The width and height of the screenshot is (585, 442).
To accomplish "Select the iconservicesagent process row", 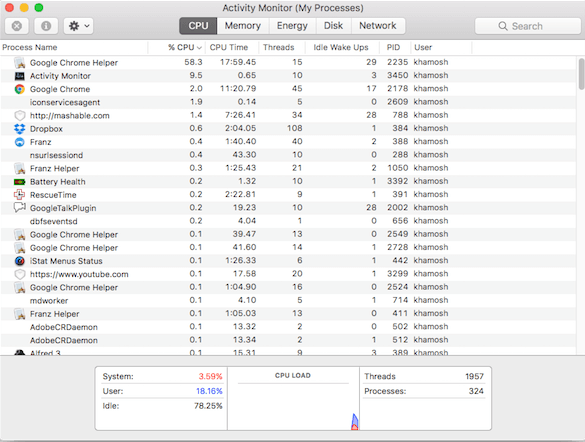I will coord(288,102).
